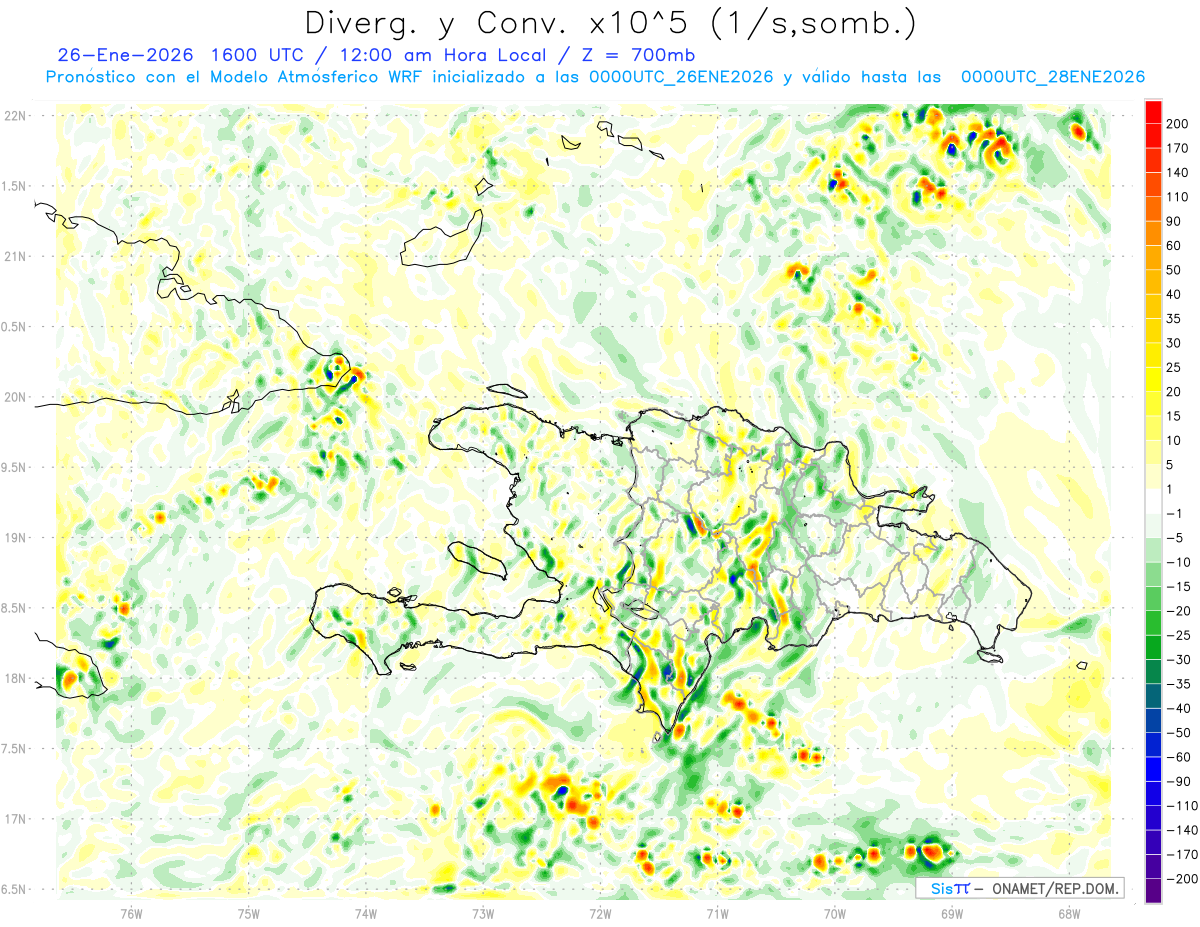Click the '-5' colorbar value
Viewport: 1200px width, 927px height.
pyautogui.click(x=1175, y=538)
